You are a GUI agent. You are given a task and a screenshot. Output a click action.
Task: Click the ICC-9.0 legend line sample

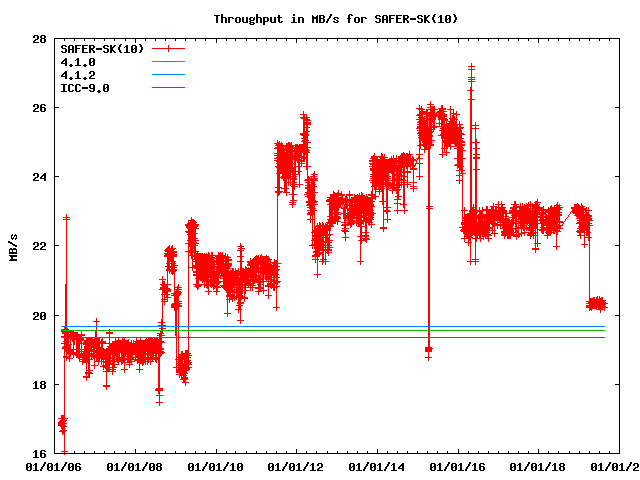click(x=169, y=88)
